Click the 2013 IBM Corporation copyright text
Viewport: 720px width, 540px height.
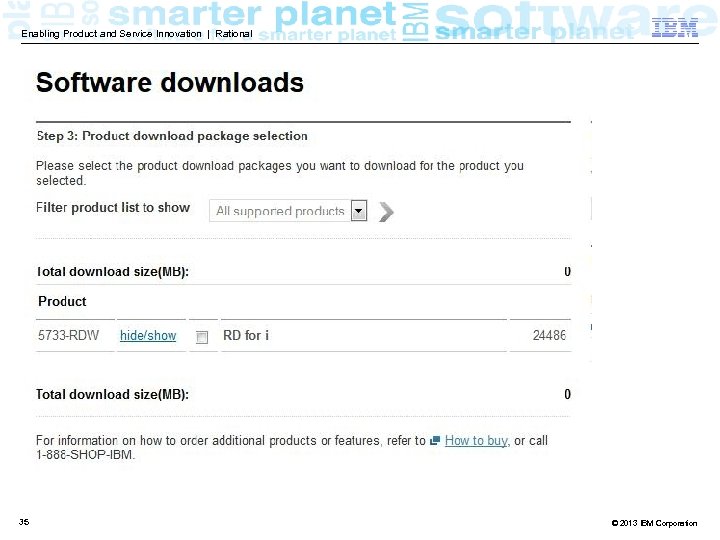click(654, 523)
